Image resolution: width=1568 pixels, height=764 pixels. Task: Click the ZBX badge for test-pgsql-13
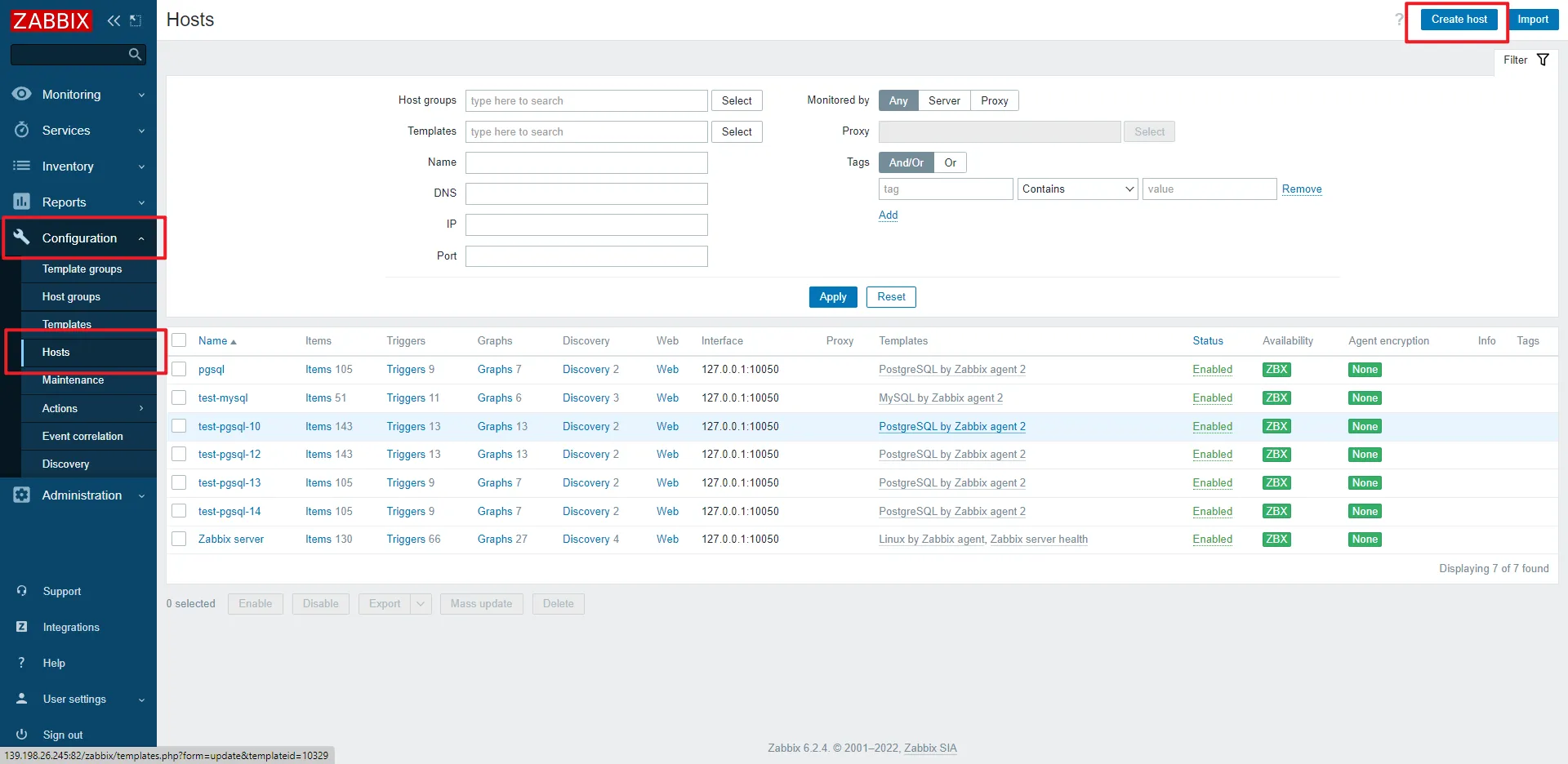tap(1276, 483)
